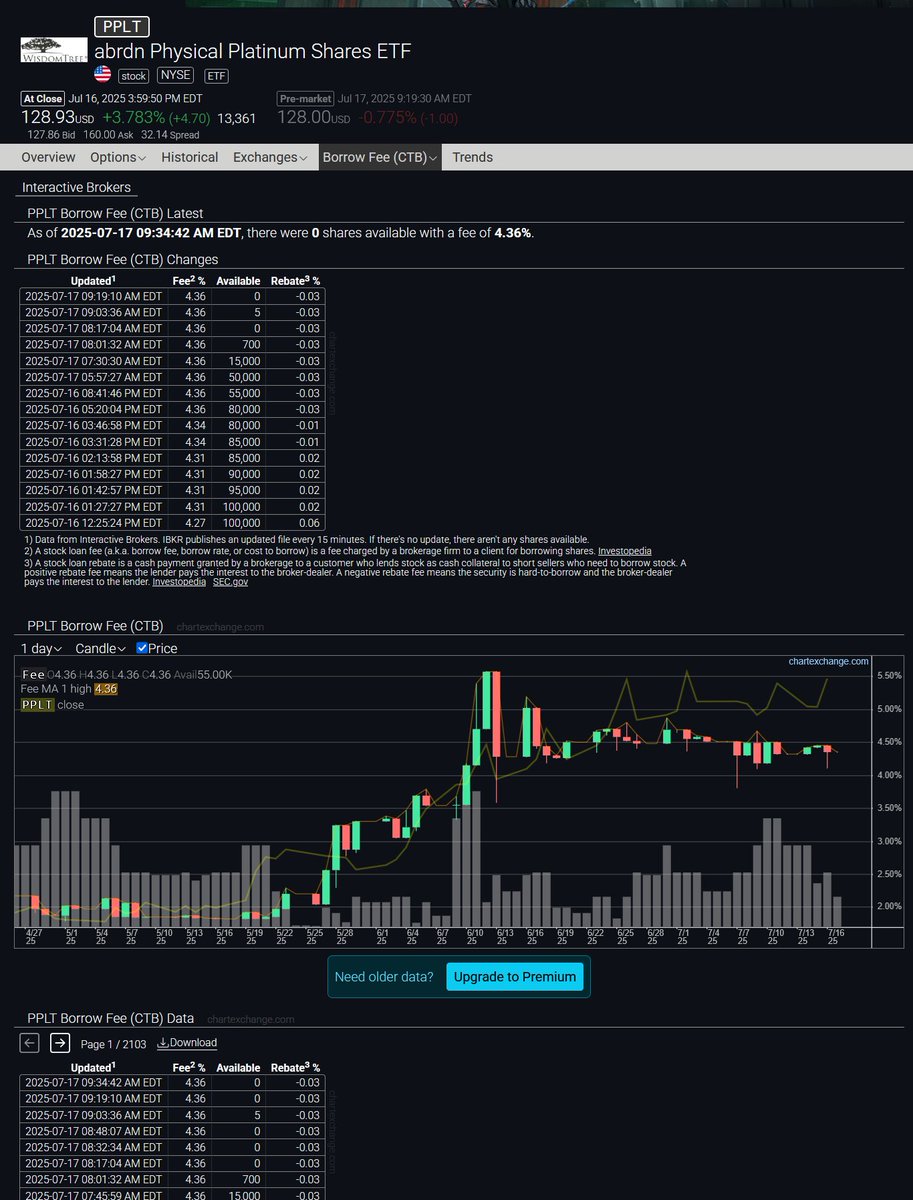
Task: Open the Candle chart type dropdown
Action: (x=100, y=648)
